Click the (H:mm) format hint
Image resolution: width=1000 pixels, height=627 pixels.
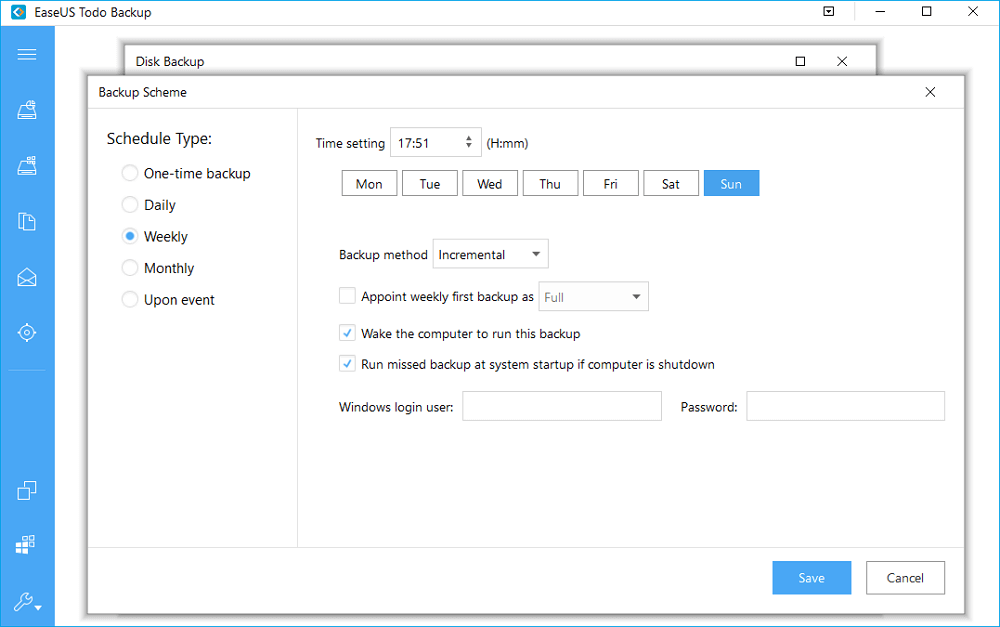[x=508, y=144]
